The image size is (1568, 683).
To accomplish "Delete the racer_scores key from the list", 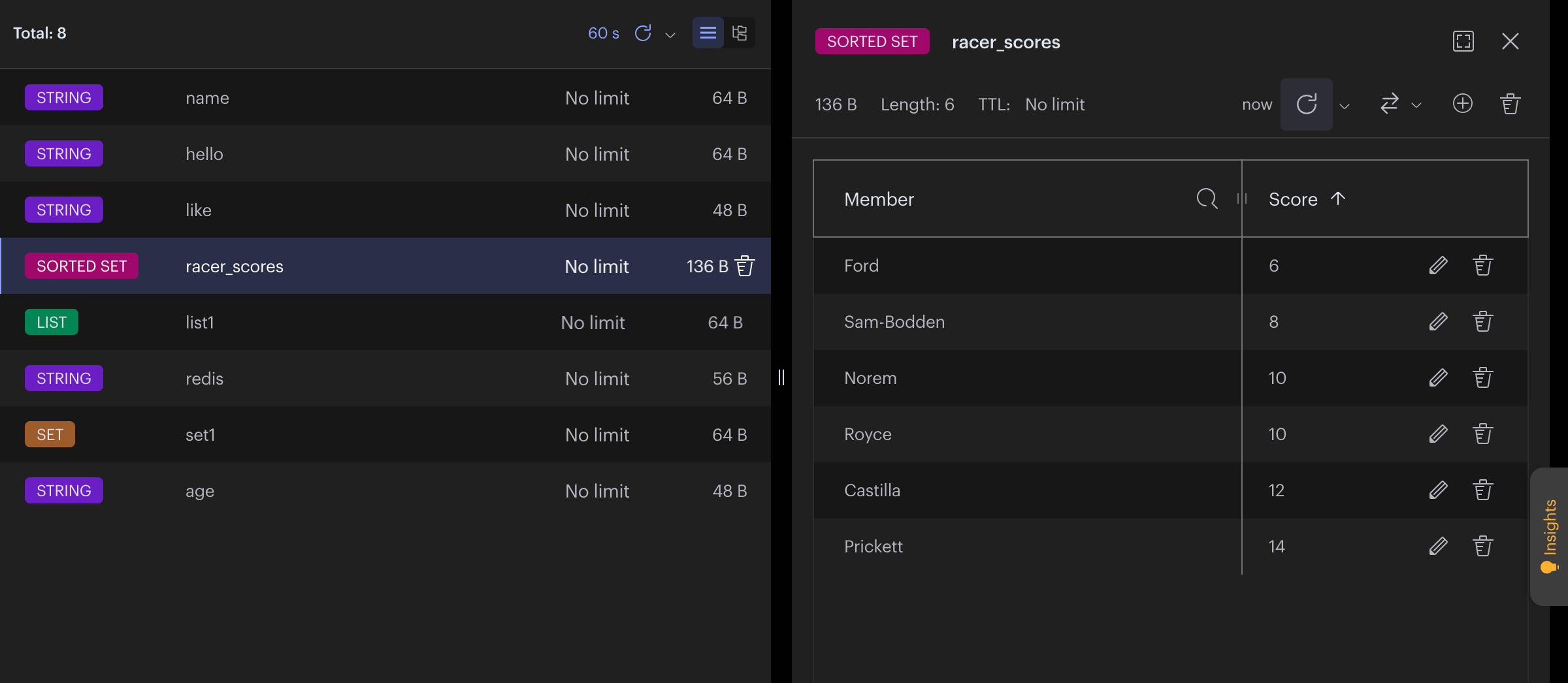I will pyautogui.click(x=745, y=266).
